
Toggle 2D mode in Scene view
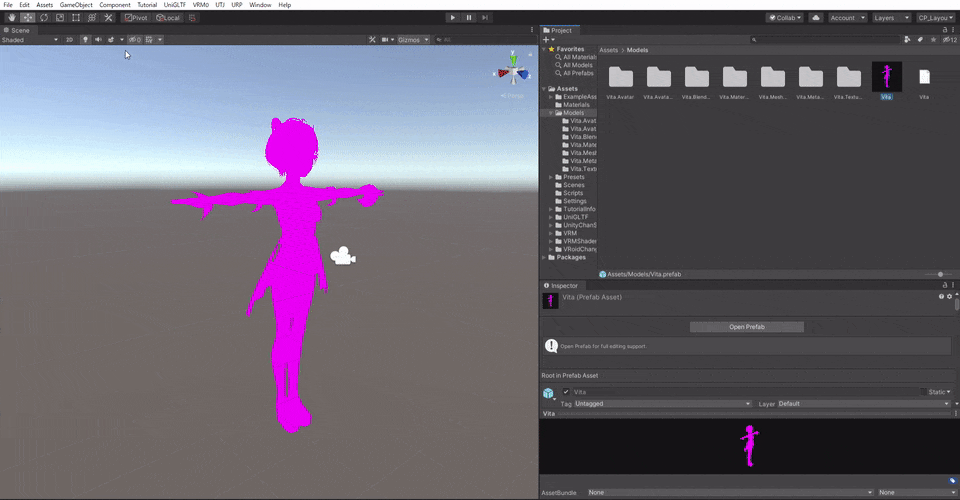[69, 40]
